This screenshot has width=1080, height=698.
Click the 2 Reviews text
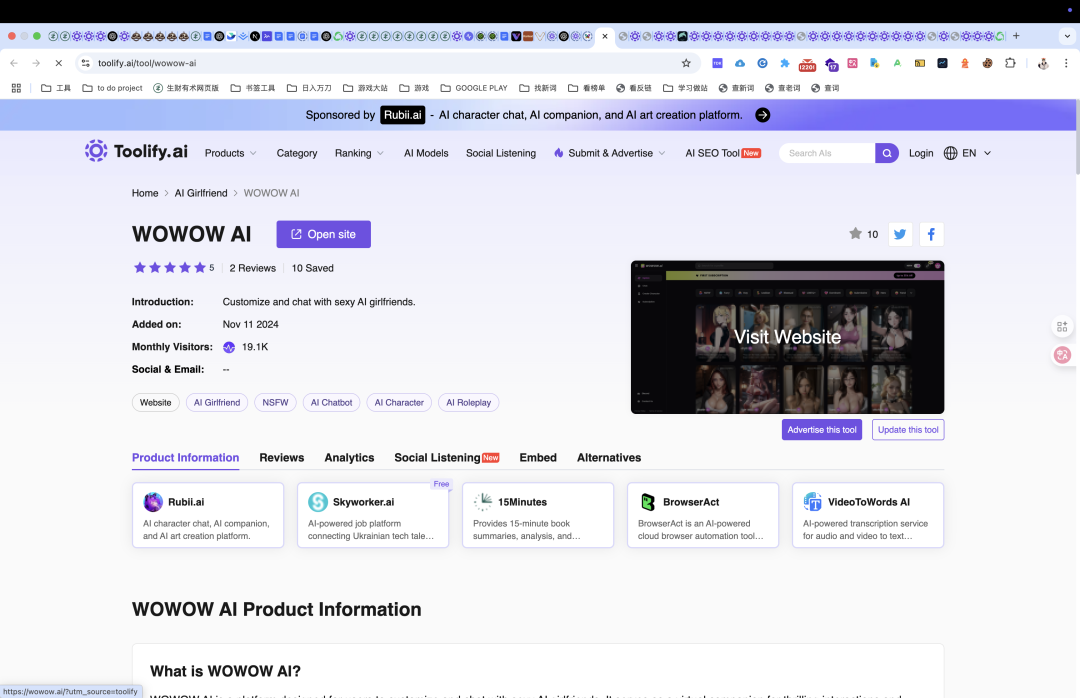[x=253, y=268]
